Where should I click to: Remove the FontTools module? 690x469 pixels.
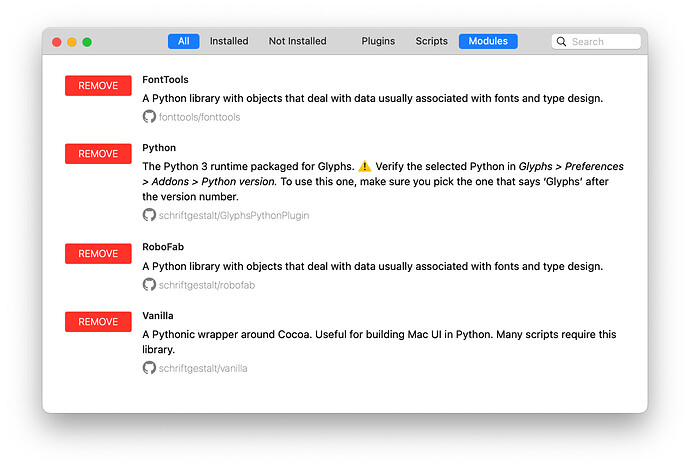[x=98, y=86]
